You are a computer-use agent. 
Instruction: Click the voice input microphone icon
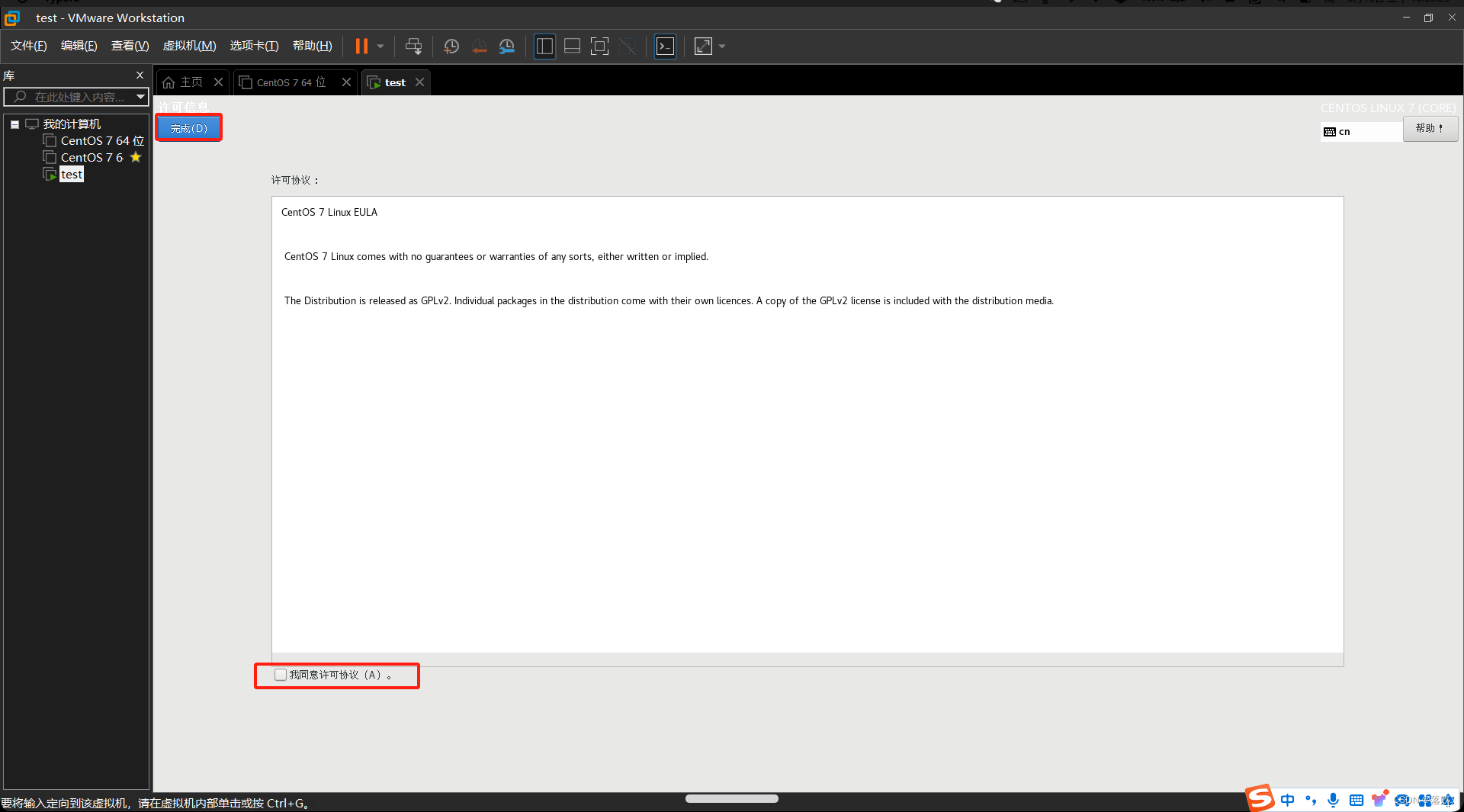(x=1333, y=800)
